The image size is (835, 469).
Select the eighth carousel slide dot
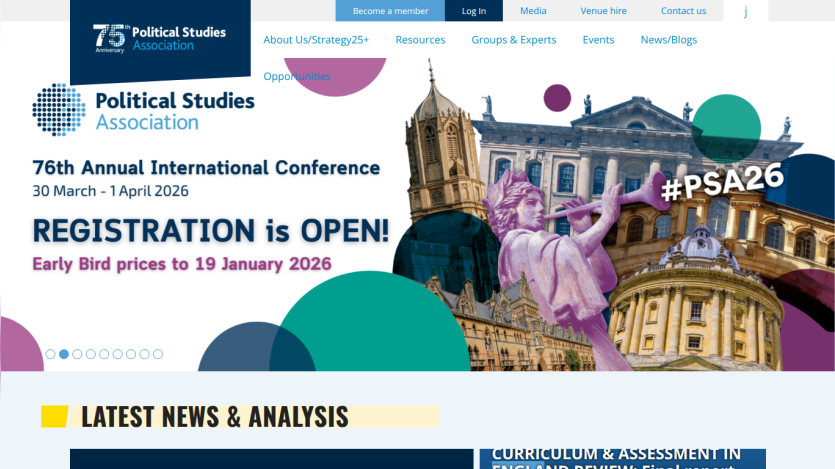point(144,354)
